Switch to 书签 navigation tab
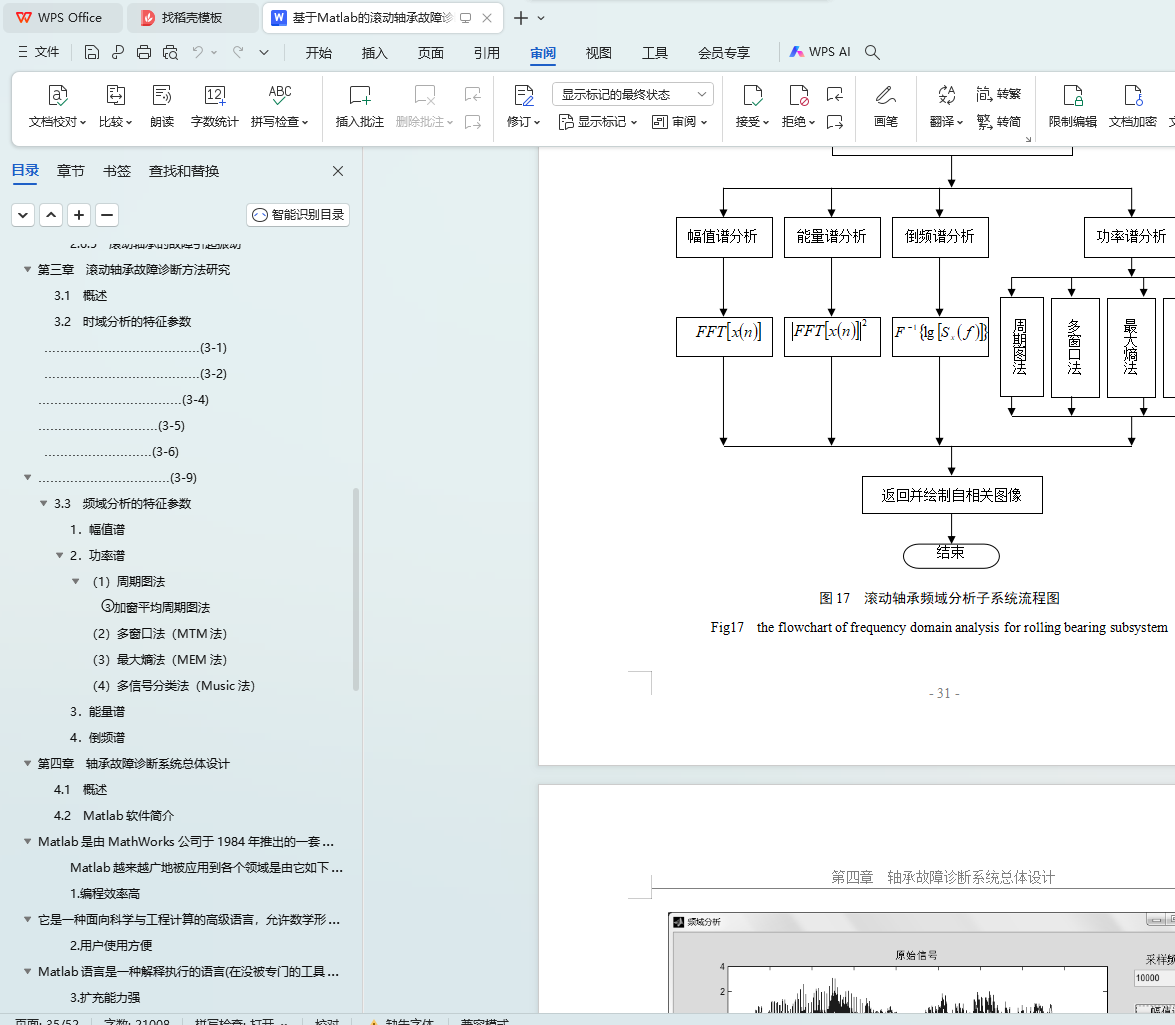Viewport: 1175px width, 1025px height. 117,171
